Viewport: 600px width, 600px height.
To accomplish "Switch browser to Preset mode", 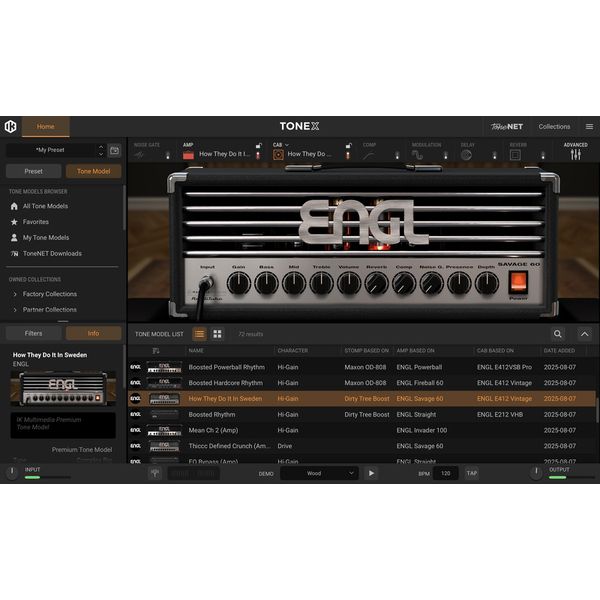I will pos(33,171).
